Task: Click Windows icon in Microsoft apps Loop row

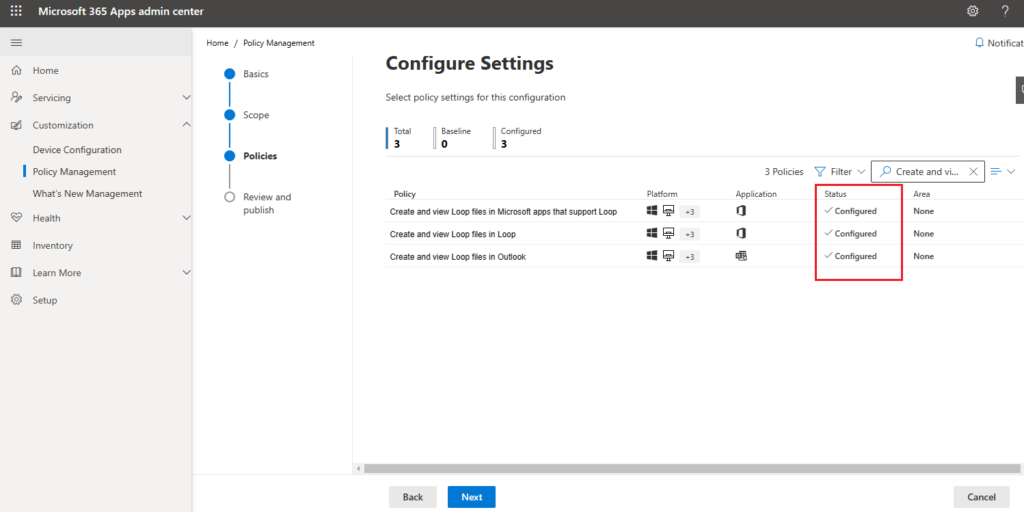Action: (652, 211)
